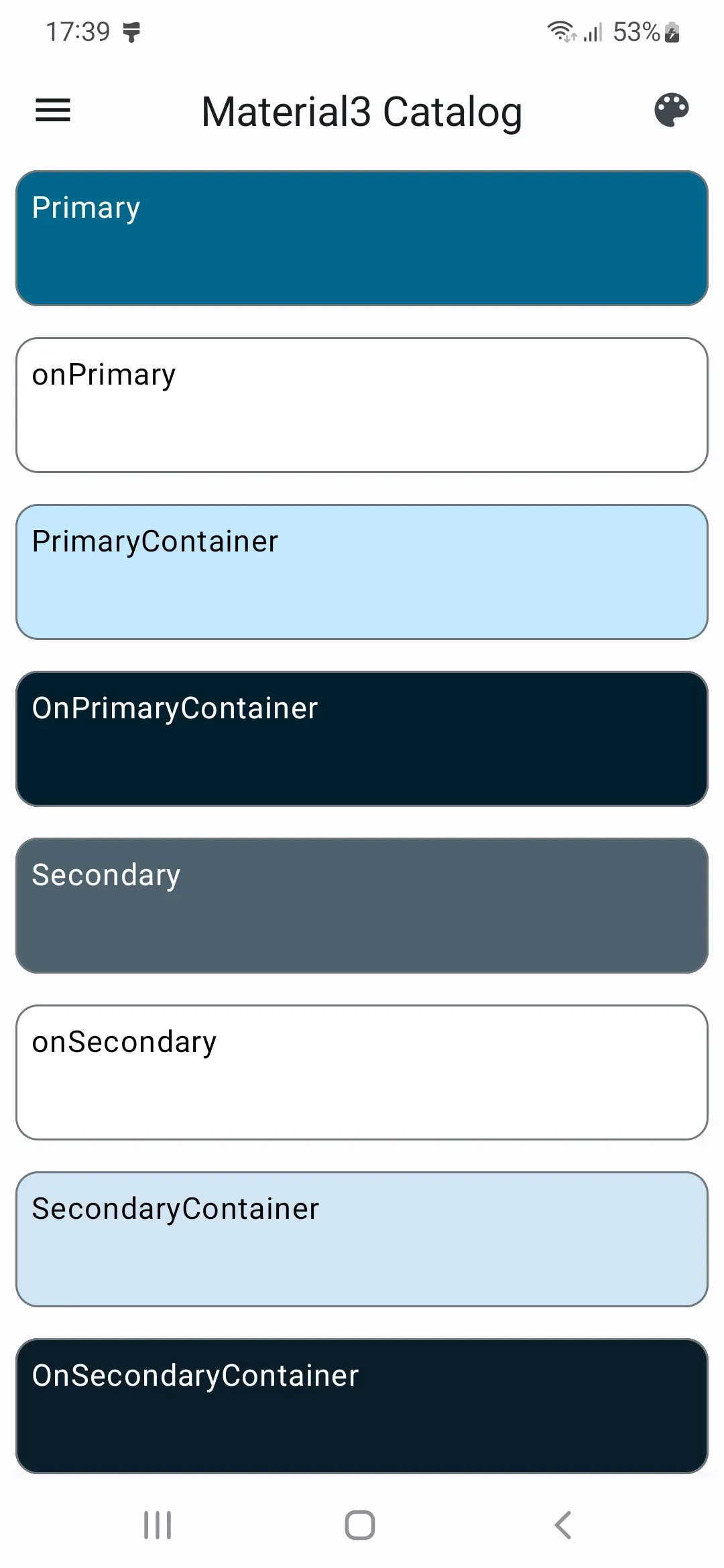724x1568 pixels.
Task: Tap the Android back navigation button
Action: pyautogui.click(x=563, y=1525)
